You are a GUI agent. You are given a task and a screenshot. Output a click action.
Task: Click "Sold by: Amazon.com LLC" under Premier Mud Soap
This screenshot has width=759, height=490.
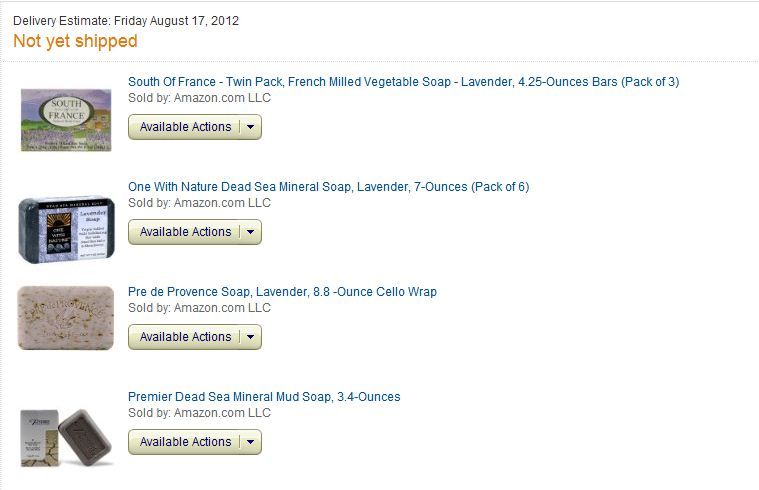coord(199,413)
